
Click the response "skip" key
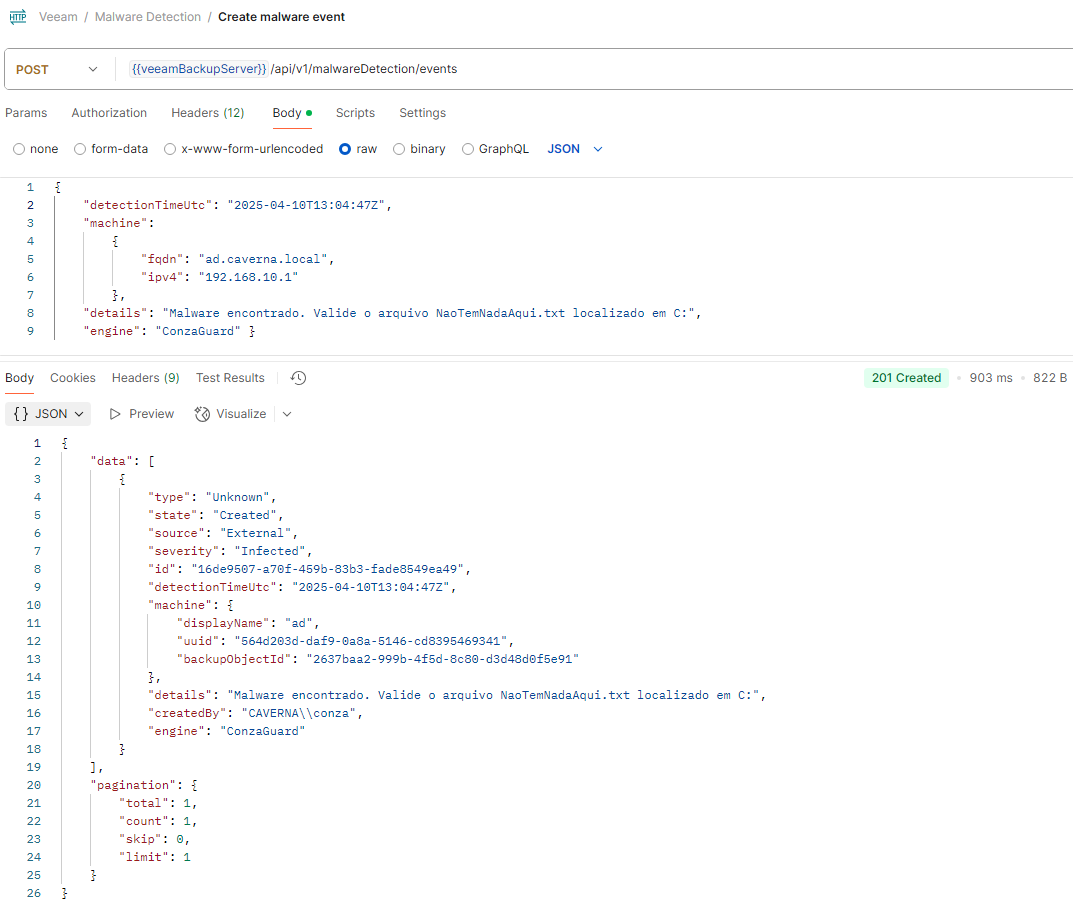click(x=141, y=838)
